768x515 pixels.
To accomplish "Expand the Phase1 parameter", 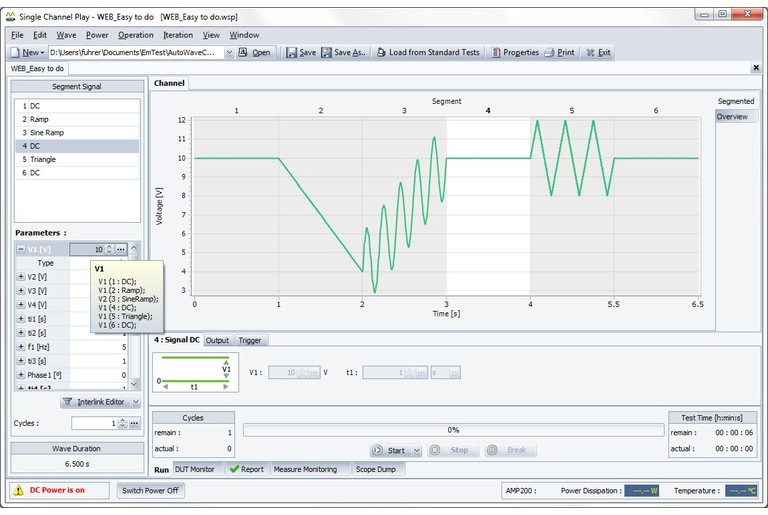I will [x=21, y=375].
